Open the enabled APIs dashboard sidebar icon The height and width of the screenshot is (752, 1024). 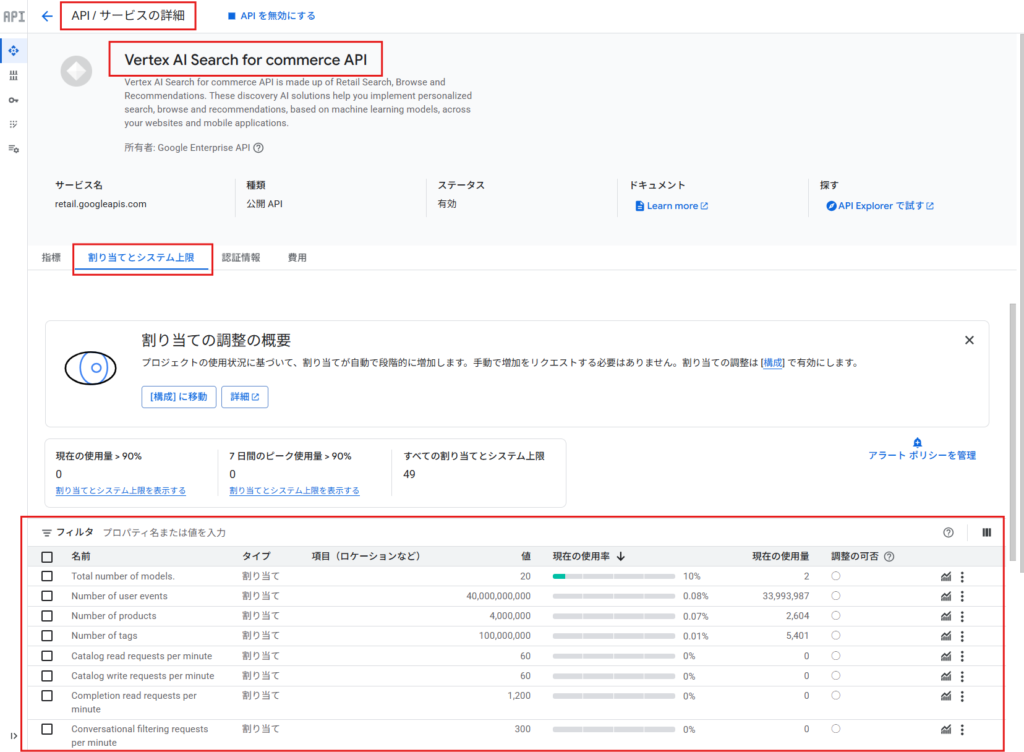point(14,50)
